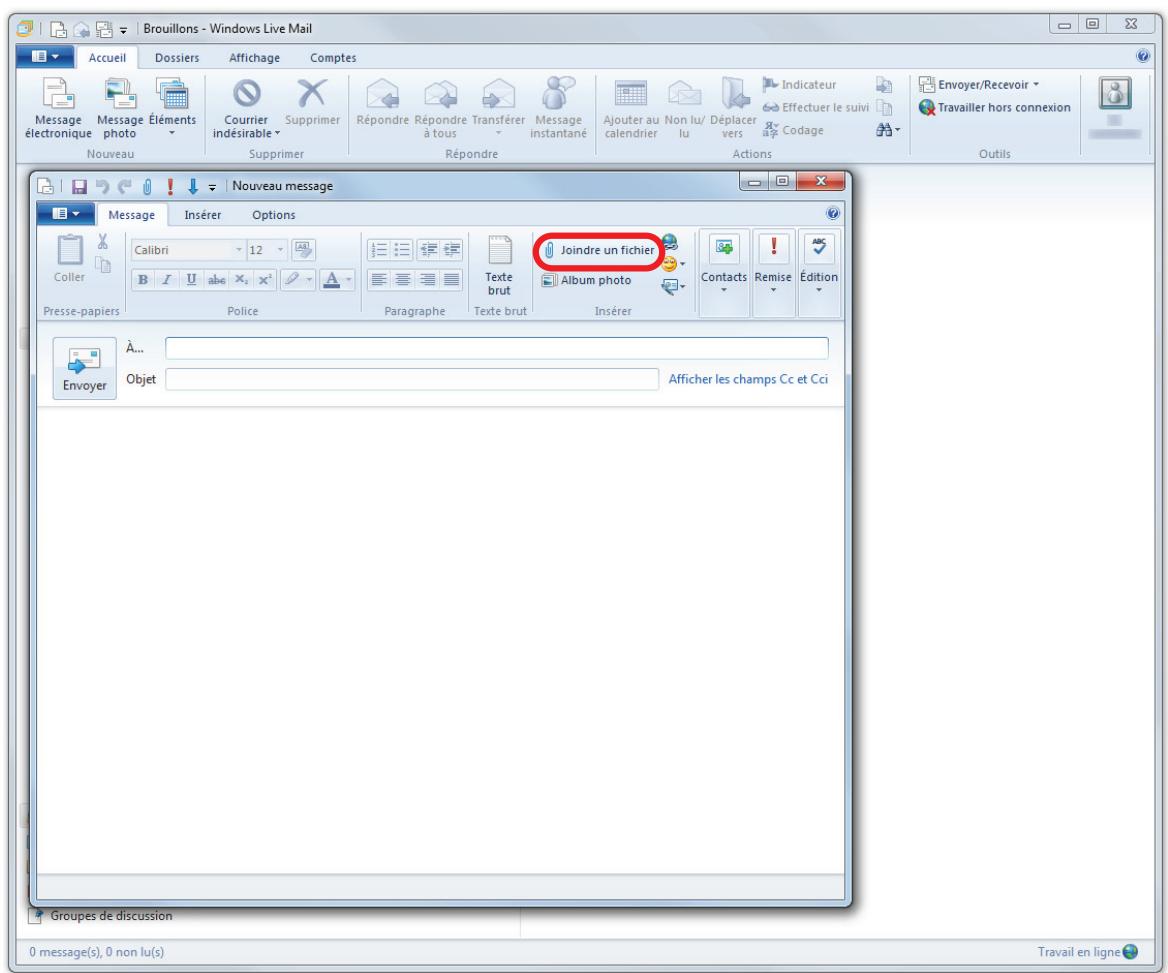Click the highlighter color icon
The width and height of the screenshot is (1168, 973).
(292, 279)
